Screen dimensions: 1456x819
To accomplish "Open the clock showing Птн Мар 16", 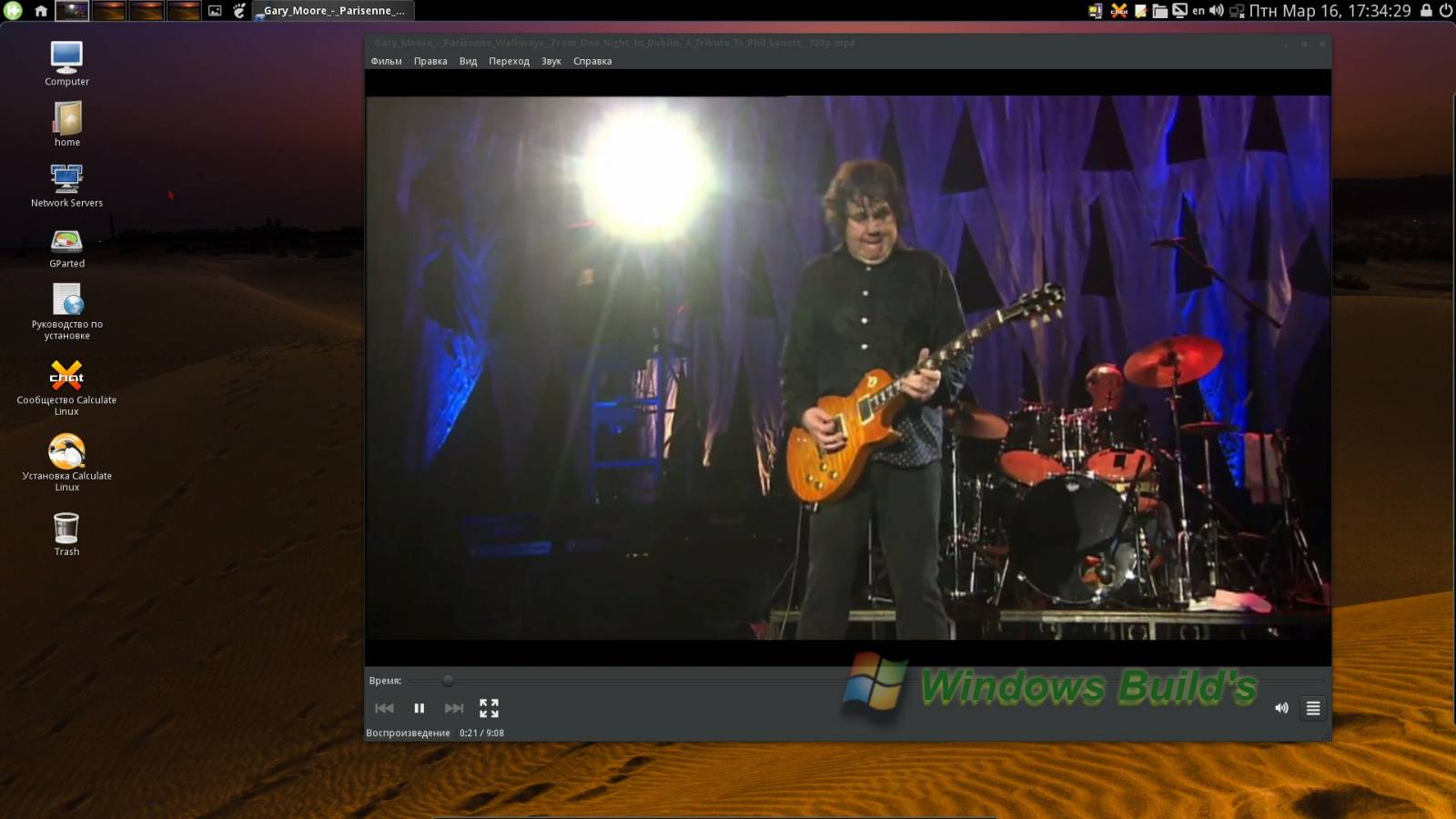I will point(1330,11).
